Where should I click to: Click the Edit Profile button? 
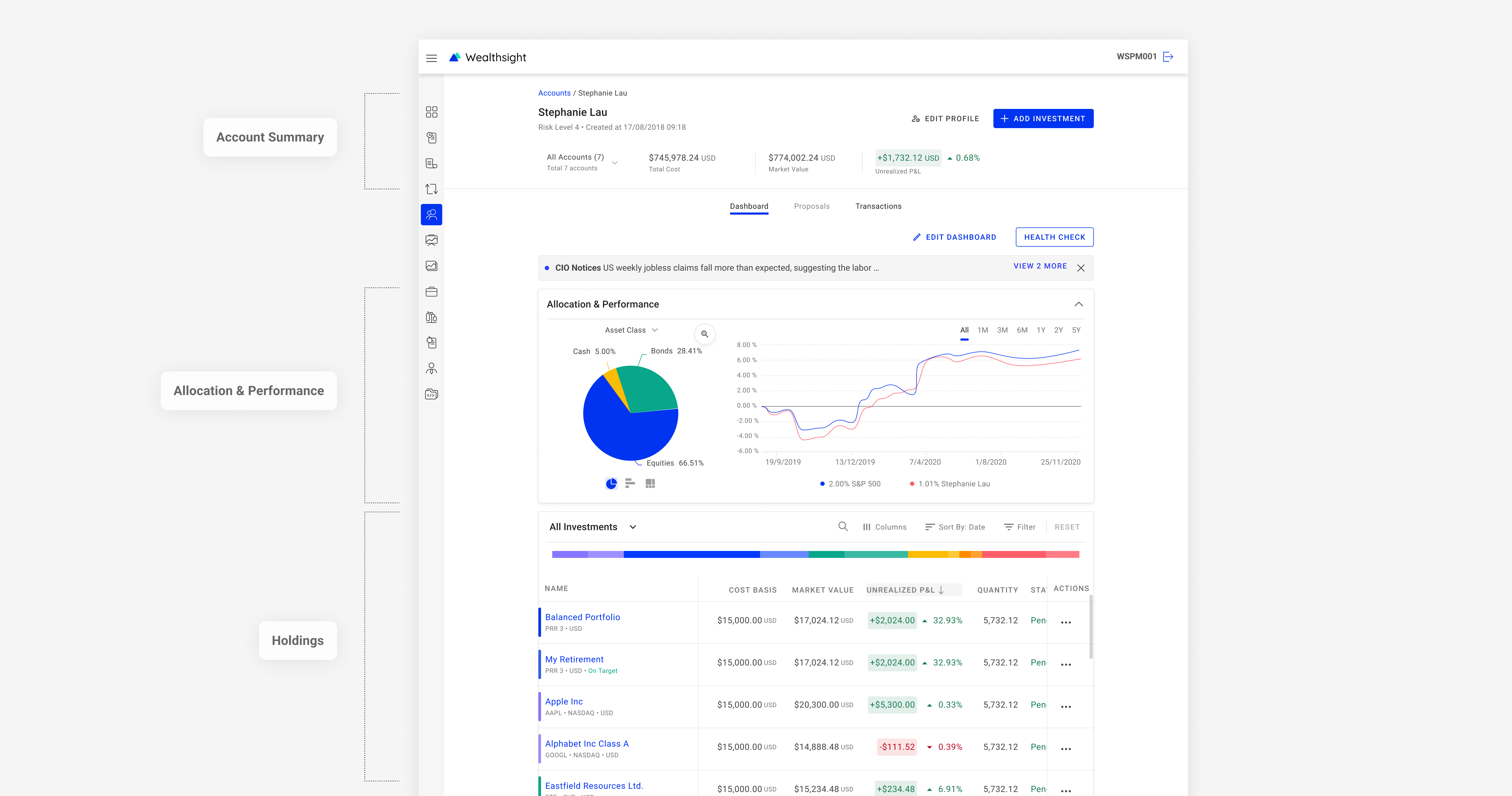(945, 119)
